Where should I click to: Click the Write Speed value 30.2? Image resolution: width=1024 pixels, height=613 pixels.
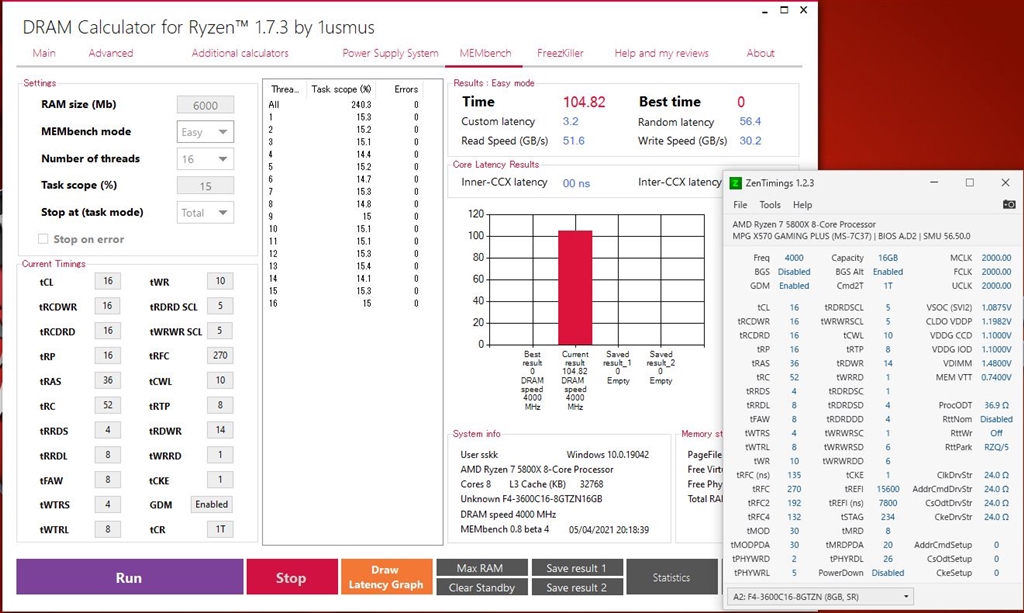(x=750, y=140)
